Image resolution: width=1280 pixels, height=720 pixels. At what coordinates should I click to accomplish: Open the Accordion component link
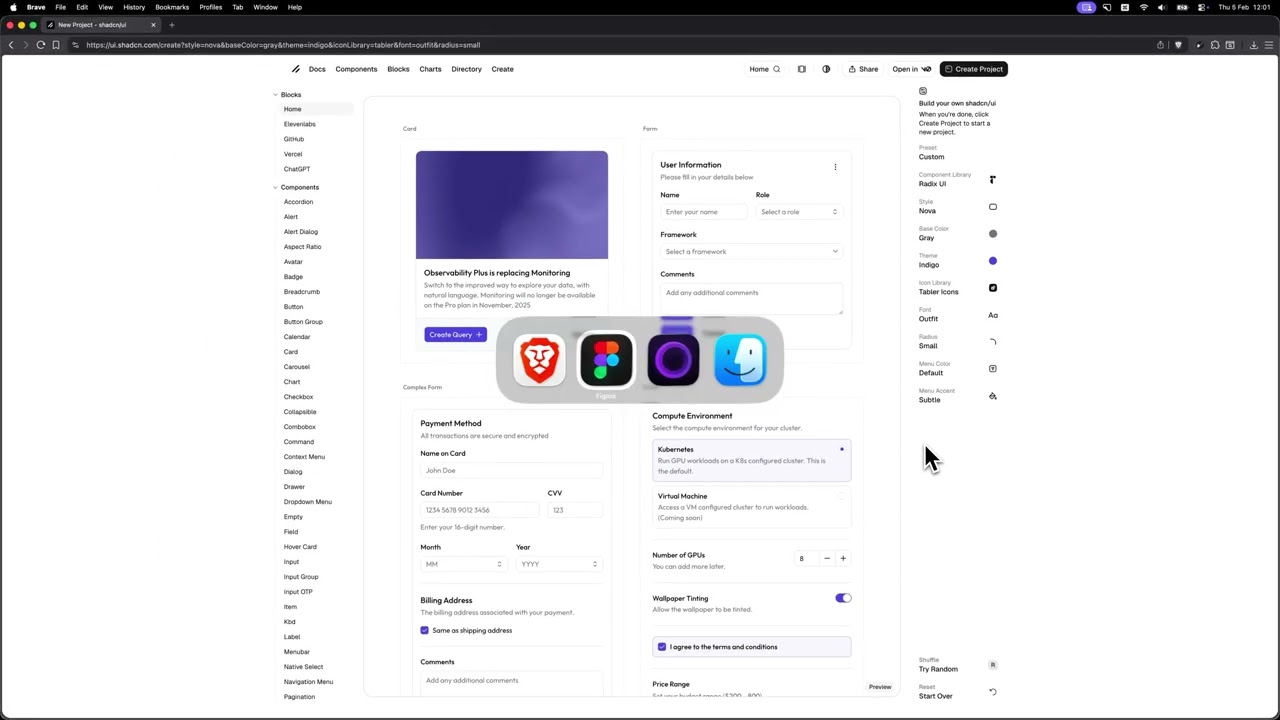pyautogui.click(x=298, y=202)
